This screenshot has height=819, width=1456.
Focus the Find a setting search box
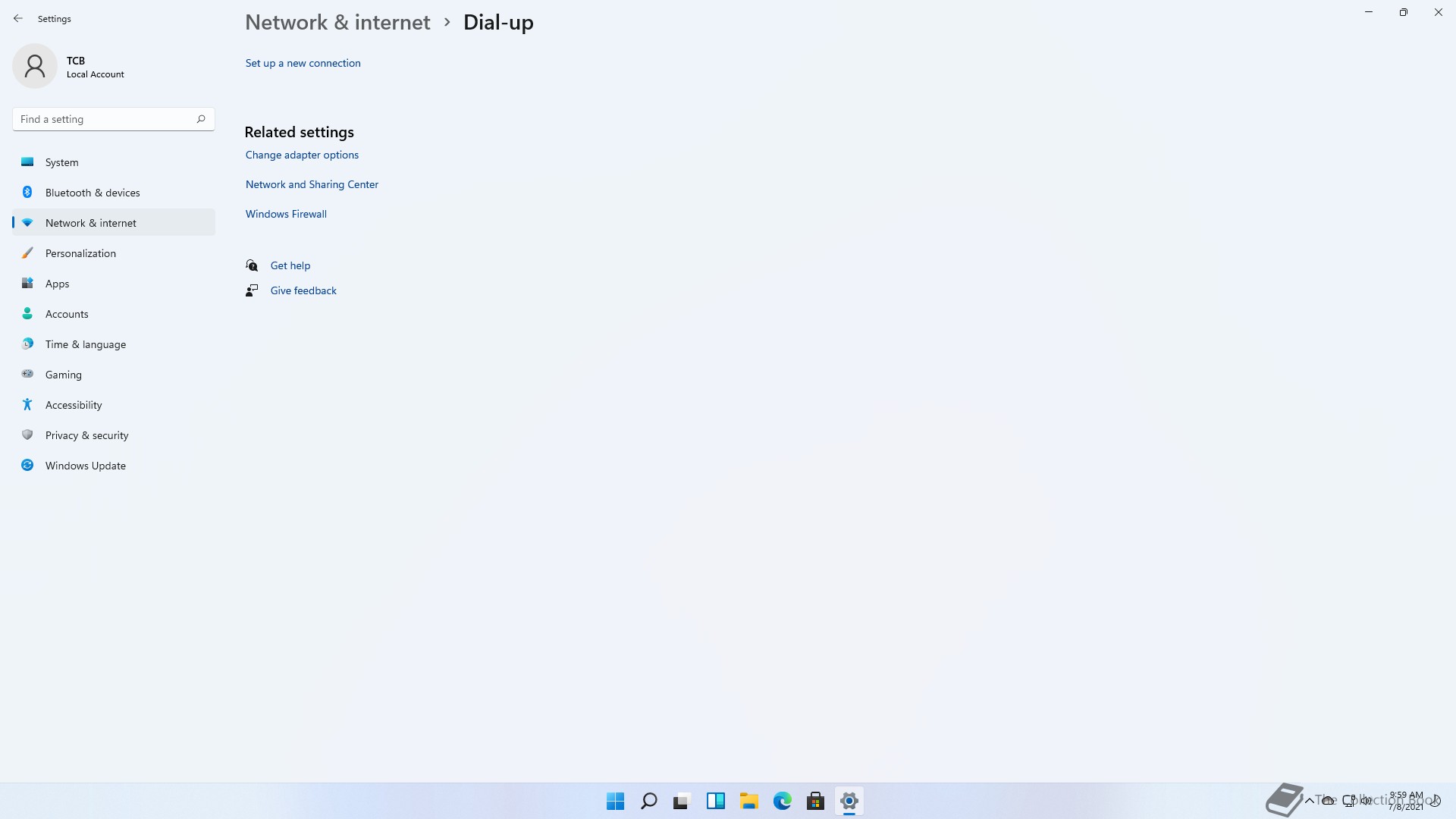coord(114,119)
